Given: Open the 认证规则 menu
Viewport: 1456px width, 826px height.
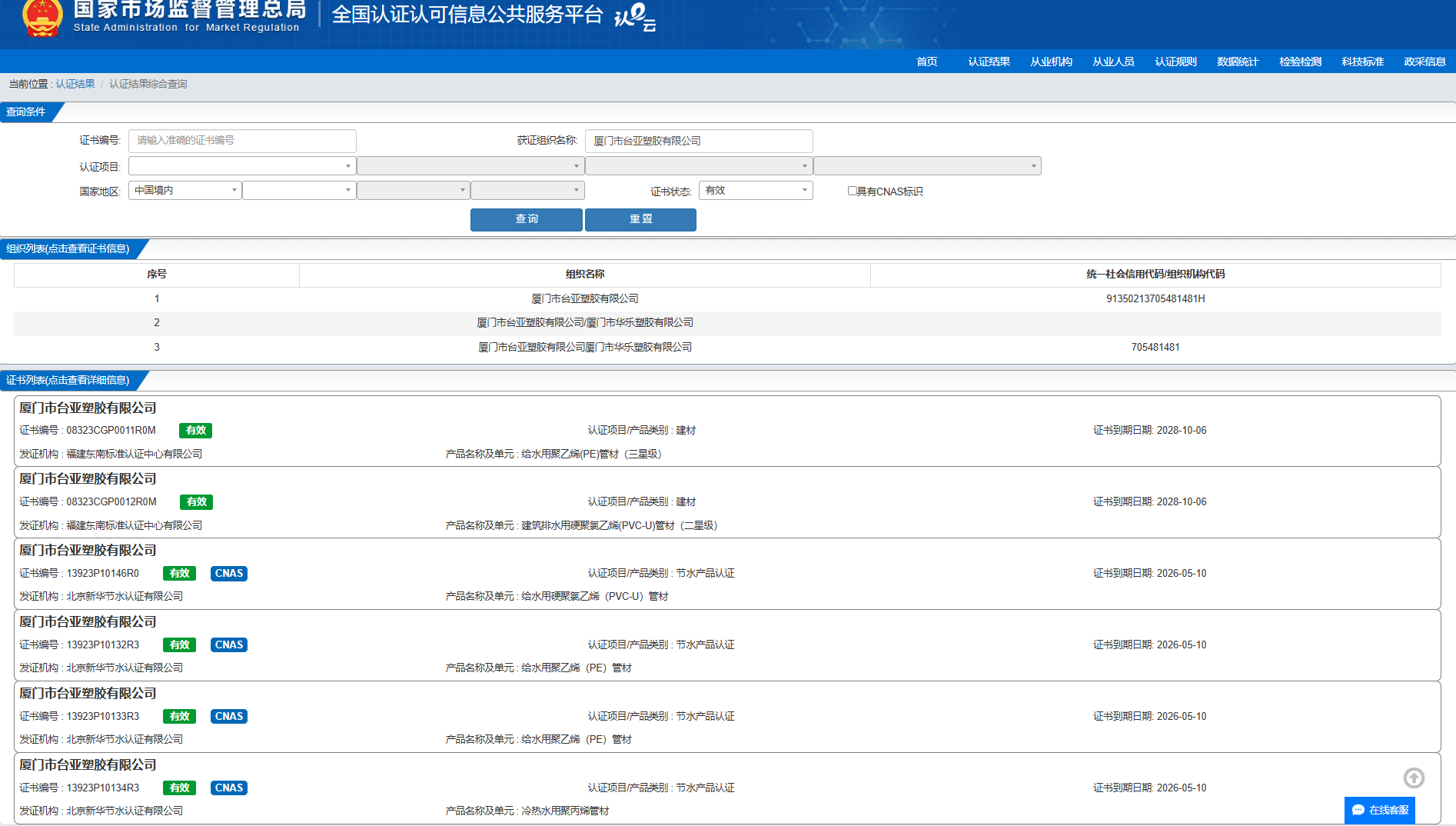Looking at the screenshot, I should [x=1176, y=62].
